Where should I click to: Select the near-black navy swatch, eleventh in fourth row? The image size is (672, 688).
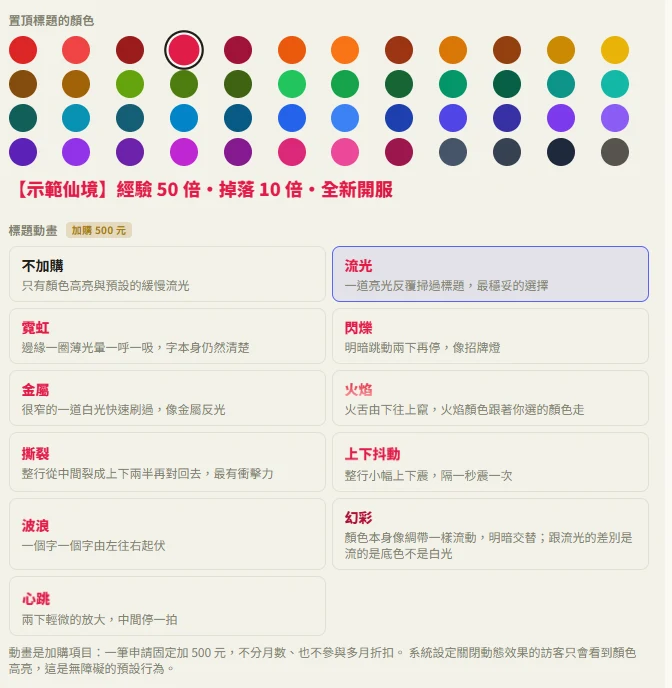click(561, 152)
